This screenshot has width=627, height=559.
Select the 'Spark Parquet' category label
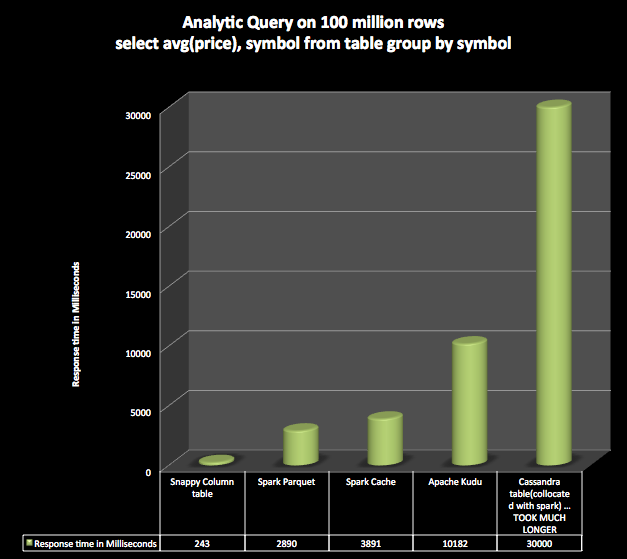coord(286,482)
